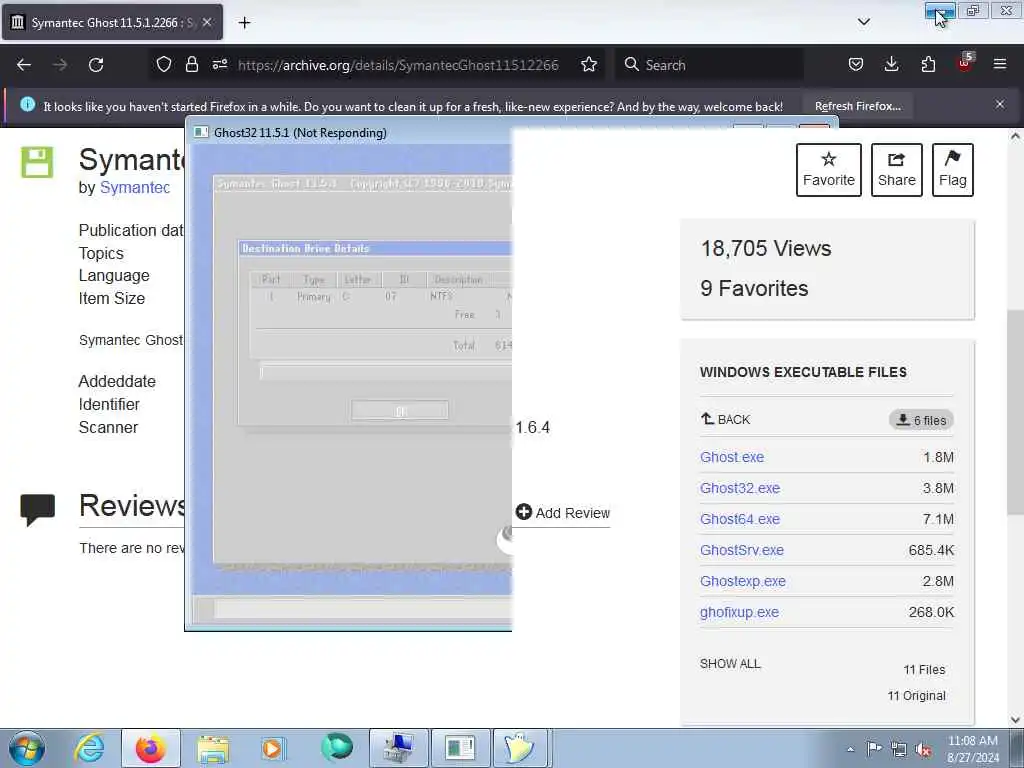Download Ghost.exe

[731, 457]
